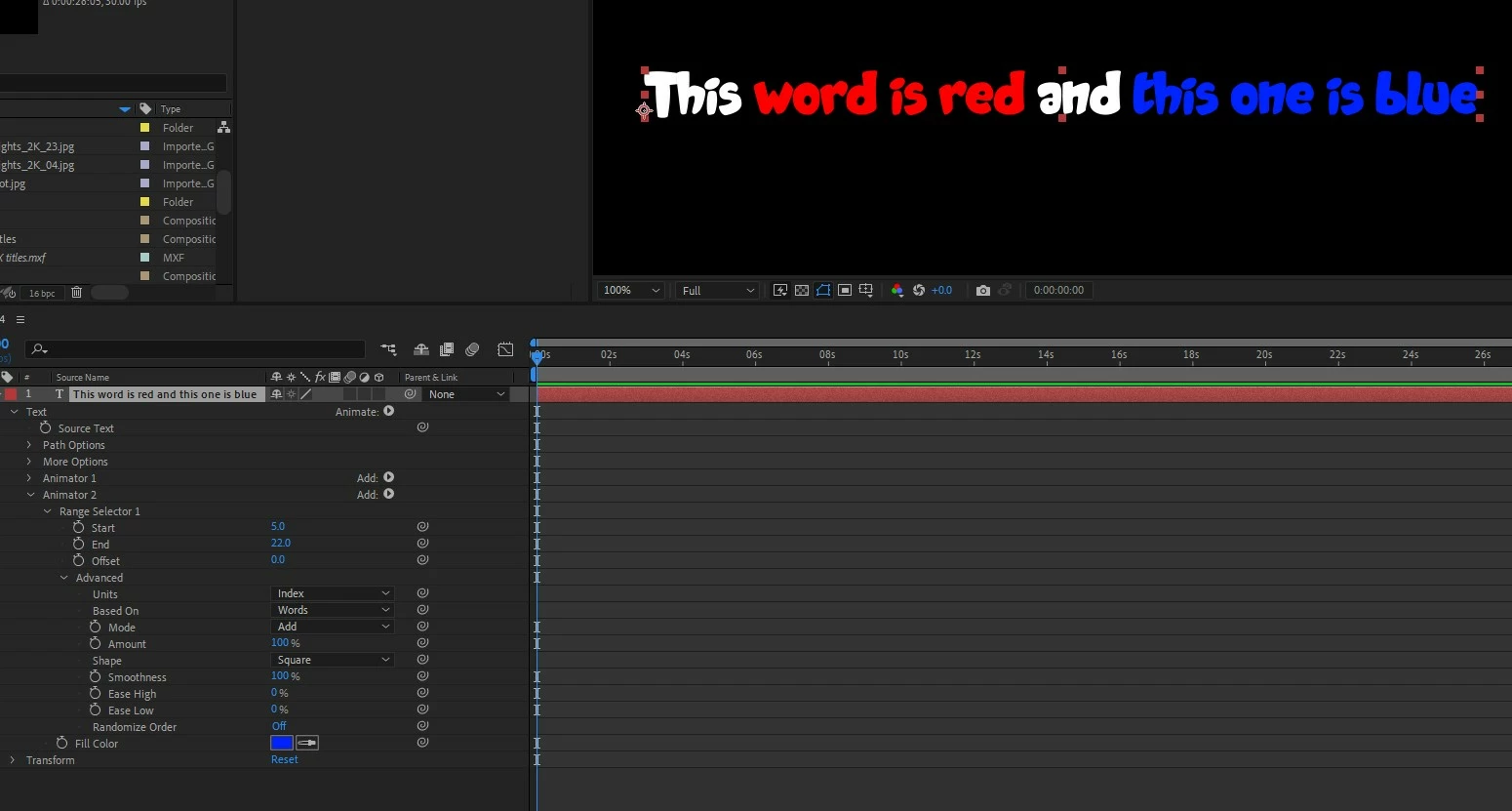Collapse the Advanced group
Image resolution: width=1512 pixels, height=811 pixels.
[x=64, y=578]
